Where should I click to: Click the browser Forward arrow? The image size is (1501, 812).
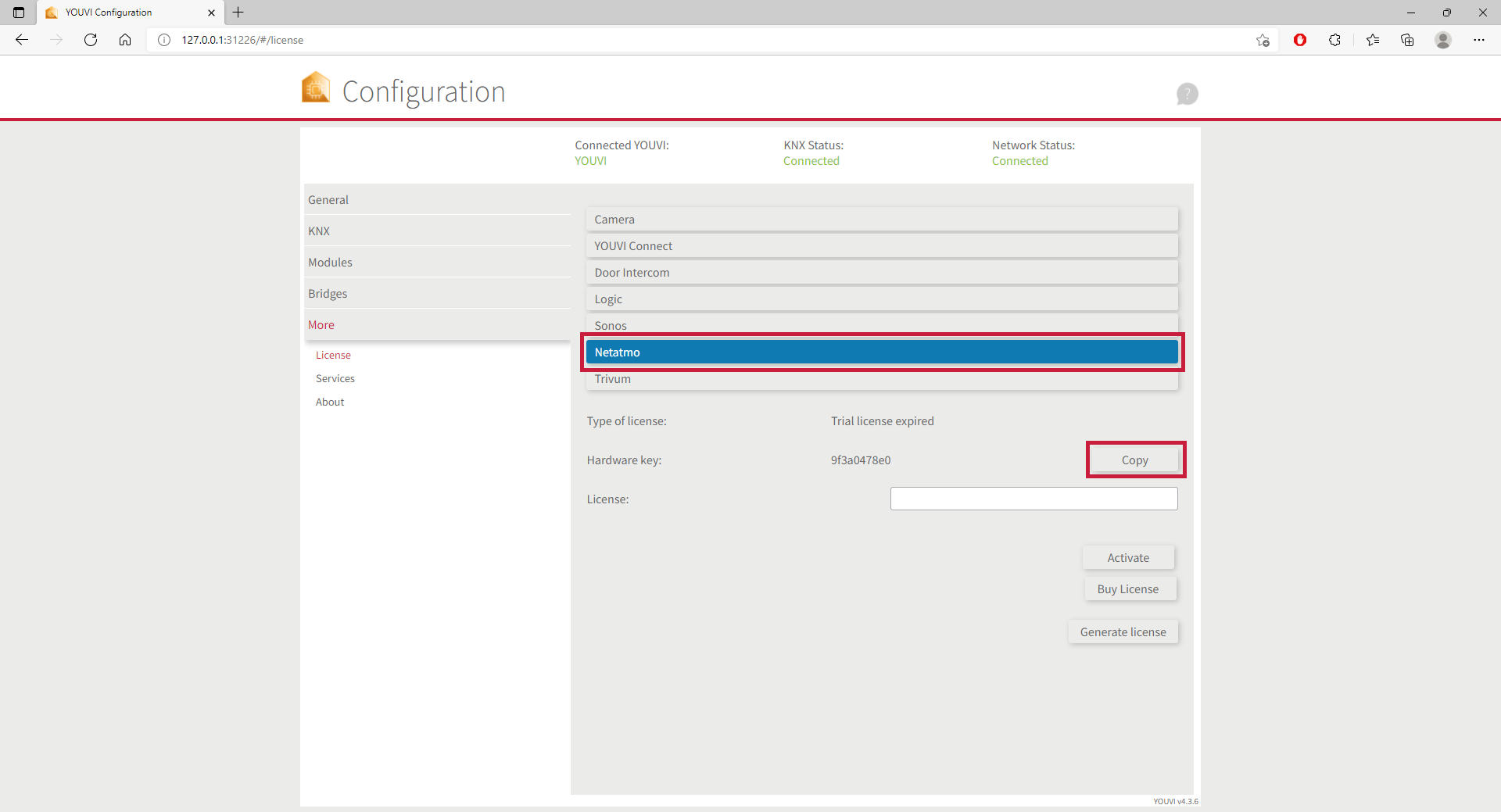[x=56, y=40]
